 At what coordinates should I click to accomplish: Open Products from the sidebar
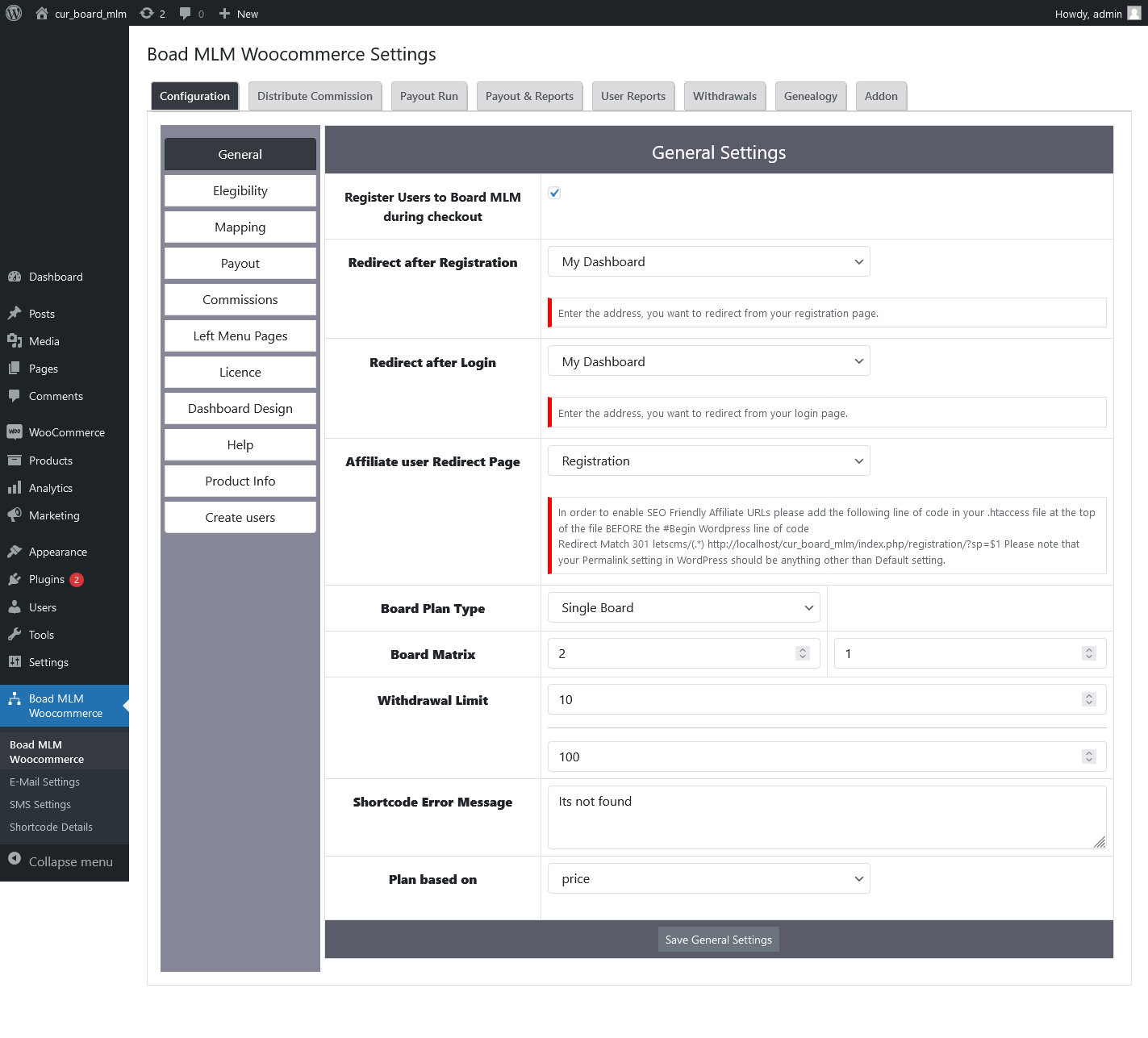pyautogui.click(x=50, y=460)
